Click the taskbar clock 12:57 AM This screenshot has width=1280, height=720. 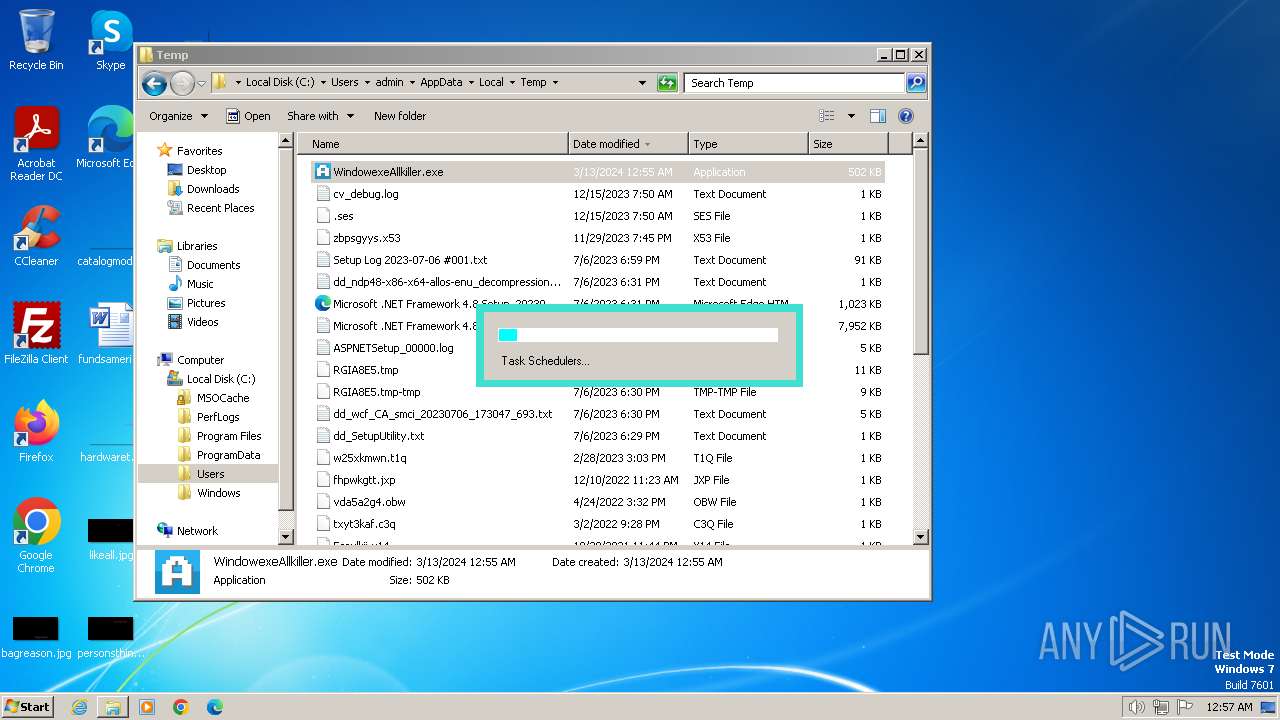click(1229, 707)
